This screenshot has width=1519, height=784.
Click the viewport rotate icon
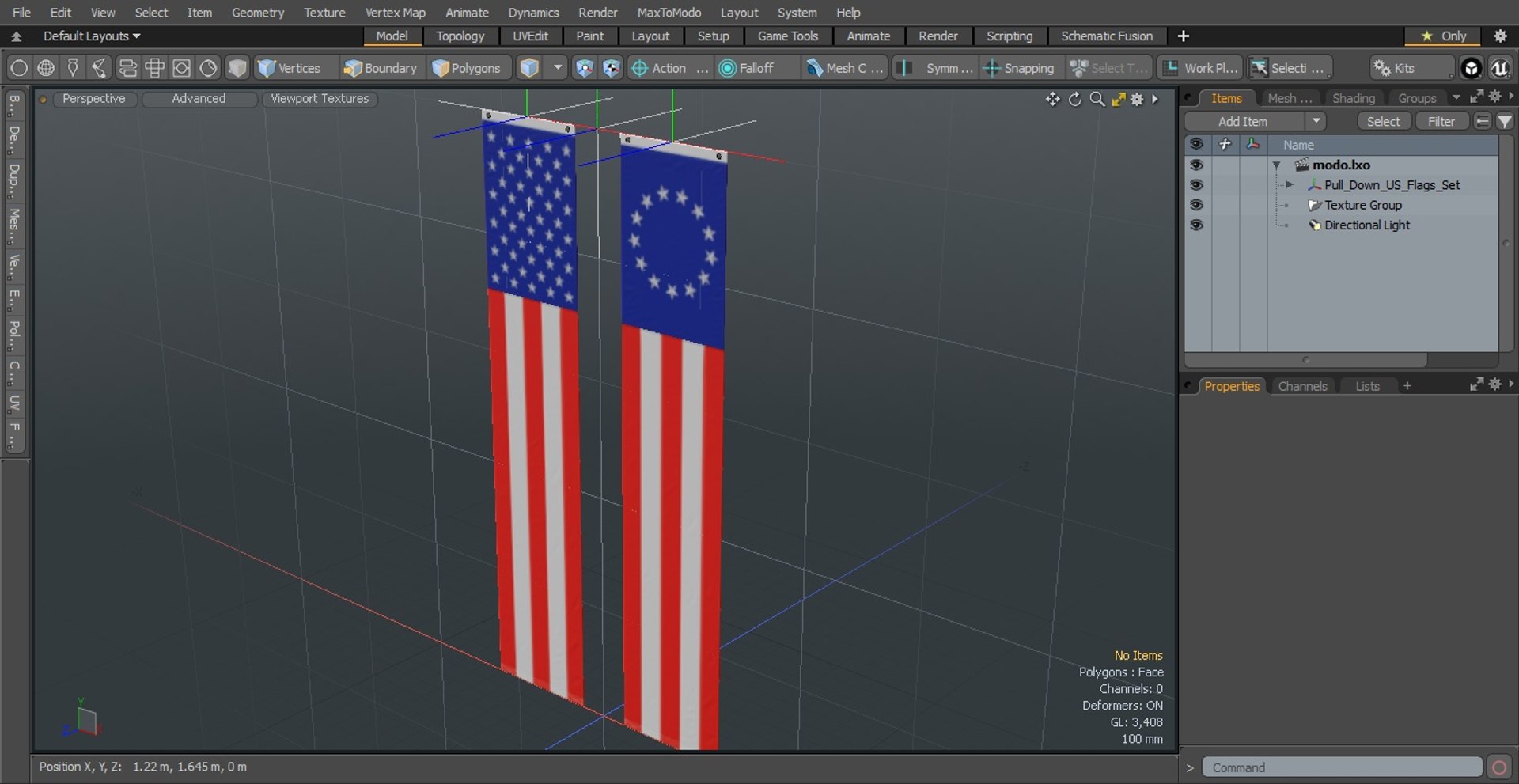point(1074,99)
